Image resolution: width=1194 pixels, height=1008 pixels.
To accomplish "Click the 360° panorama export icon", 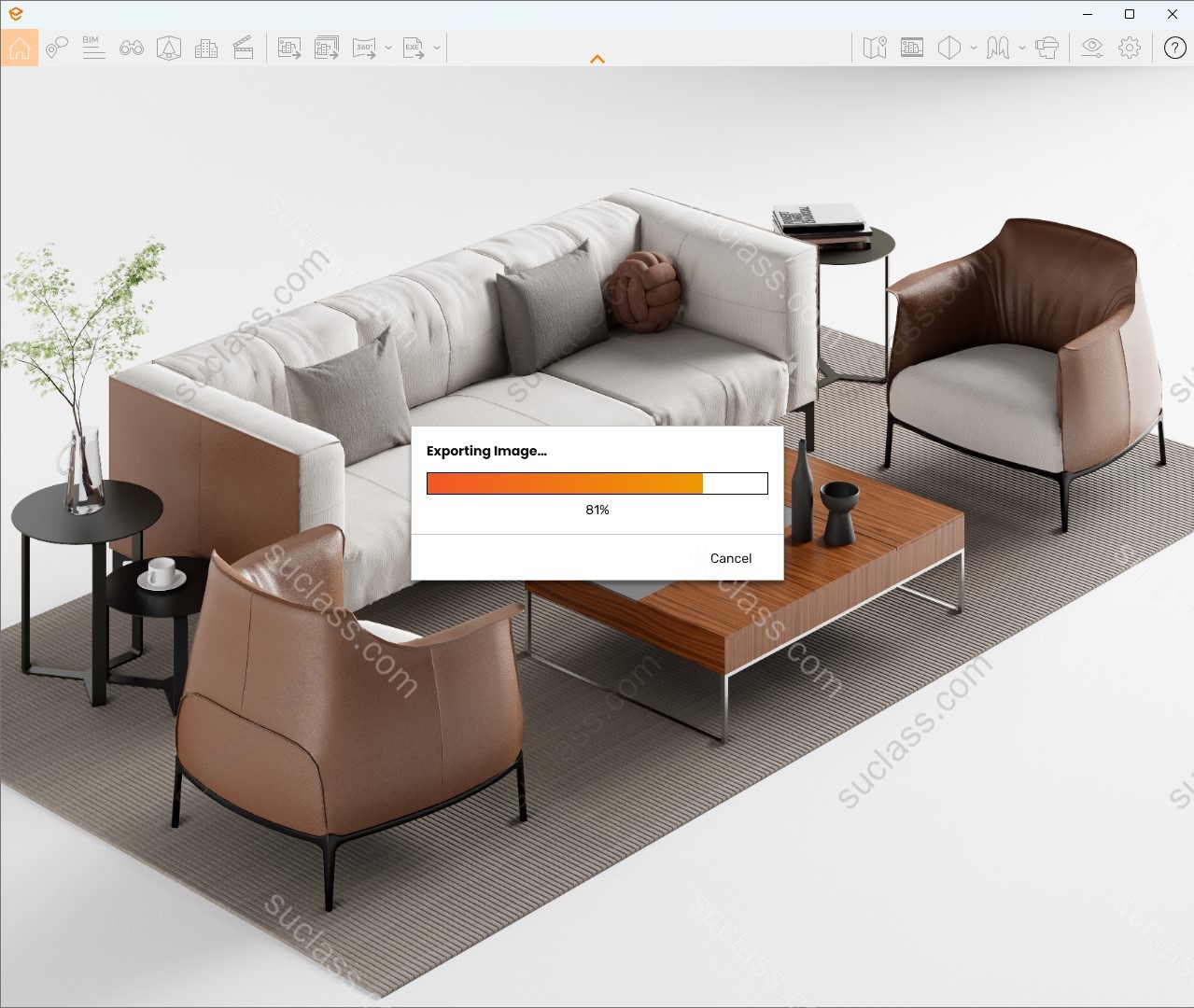I will 364,48.
